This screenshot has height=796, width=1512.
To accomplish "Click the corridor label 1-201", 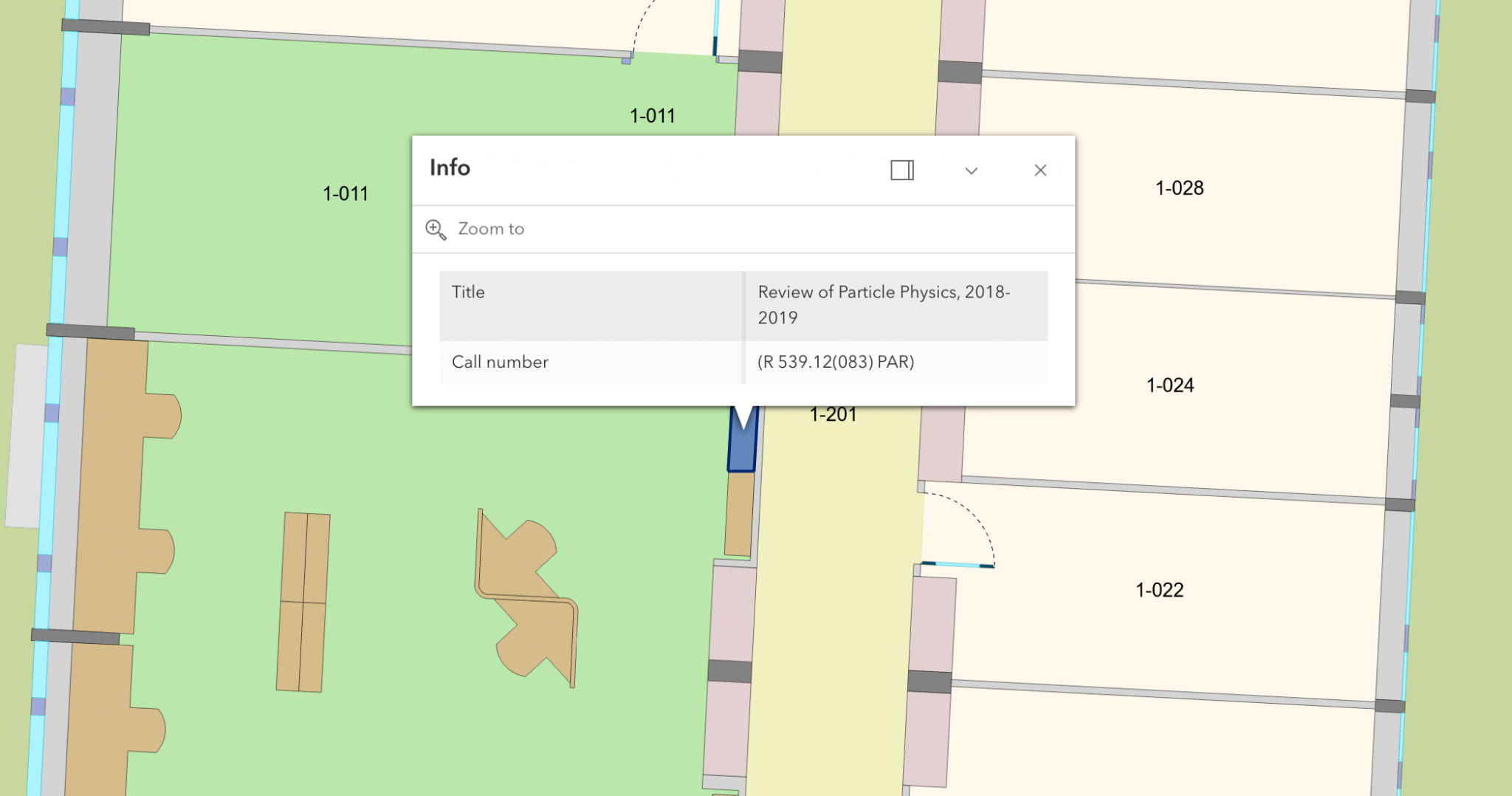I will [833, 415].
